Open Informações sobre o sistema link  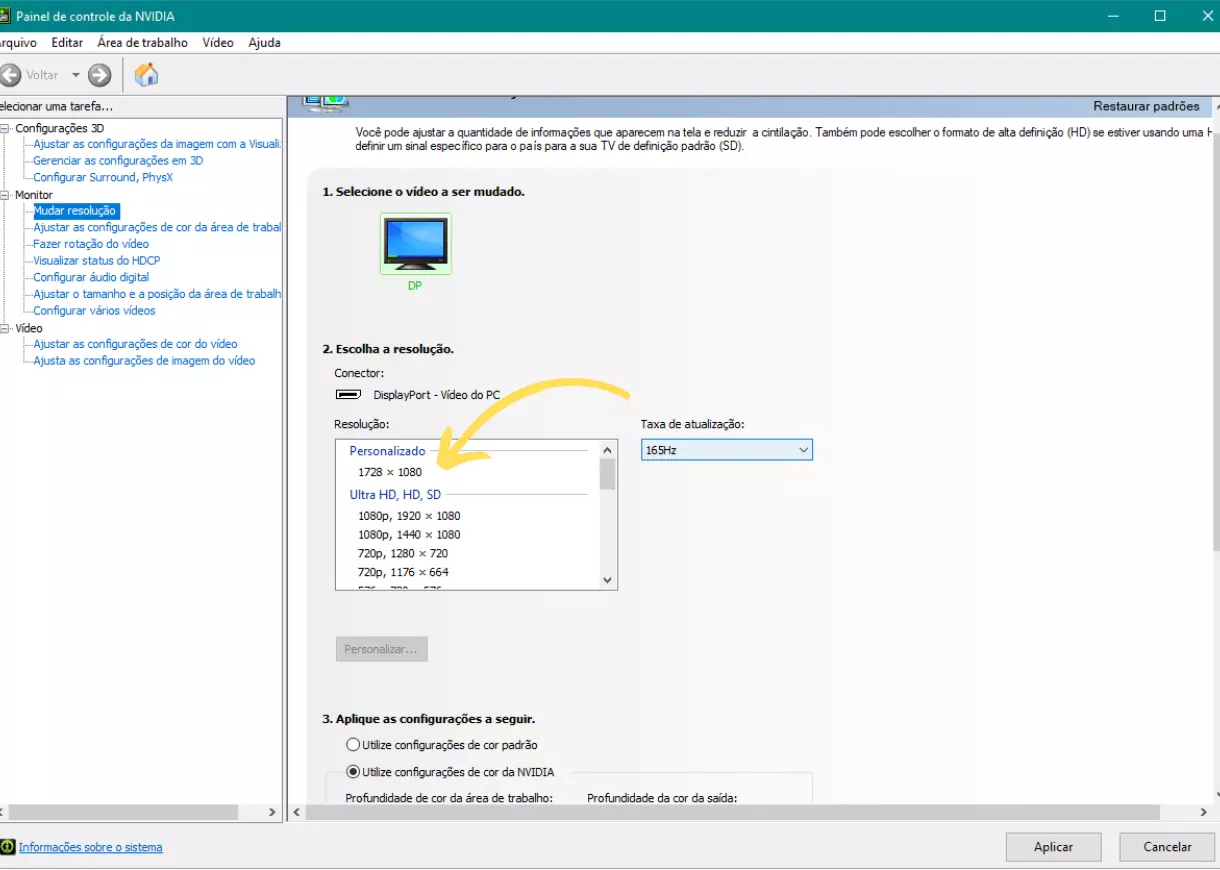pyautogui.click(x=90, y=847)
